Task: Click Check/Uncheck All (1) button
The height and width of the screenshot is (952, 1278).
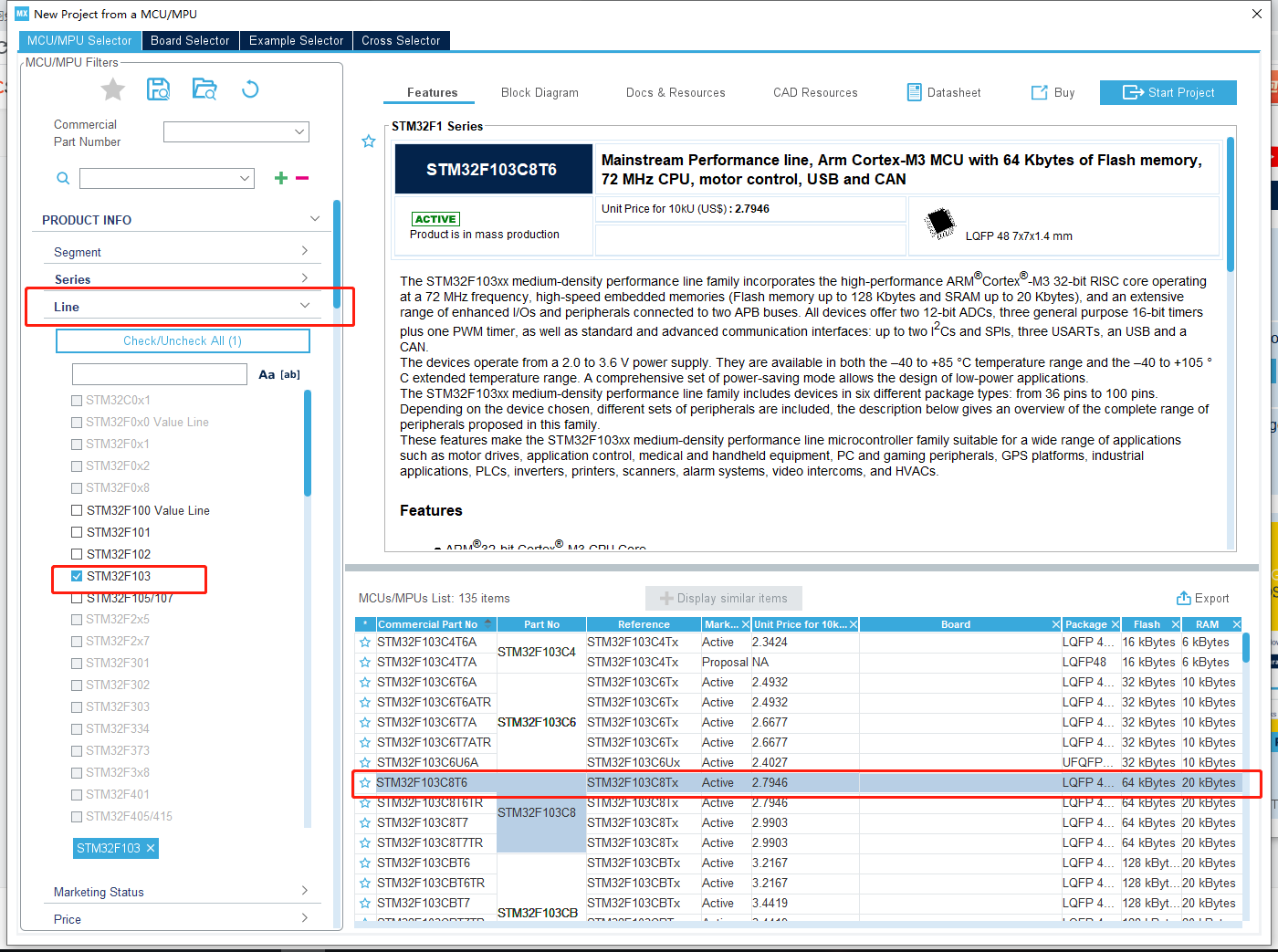Action: coord(183,340)
